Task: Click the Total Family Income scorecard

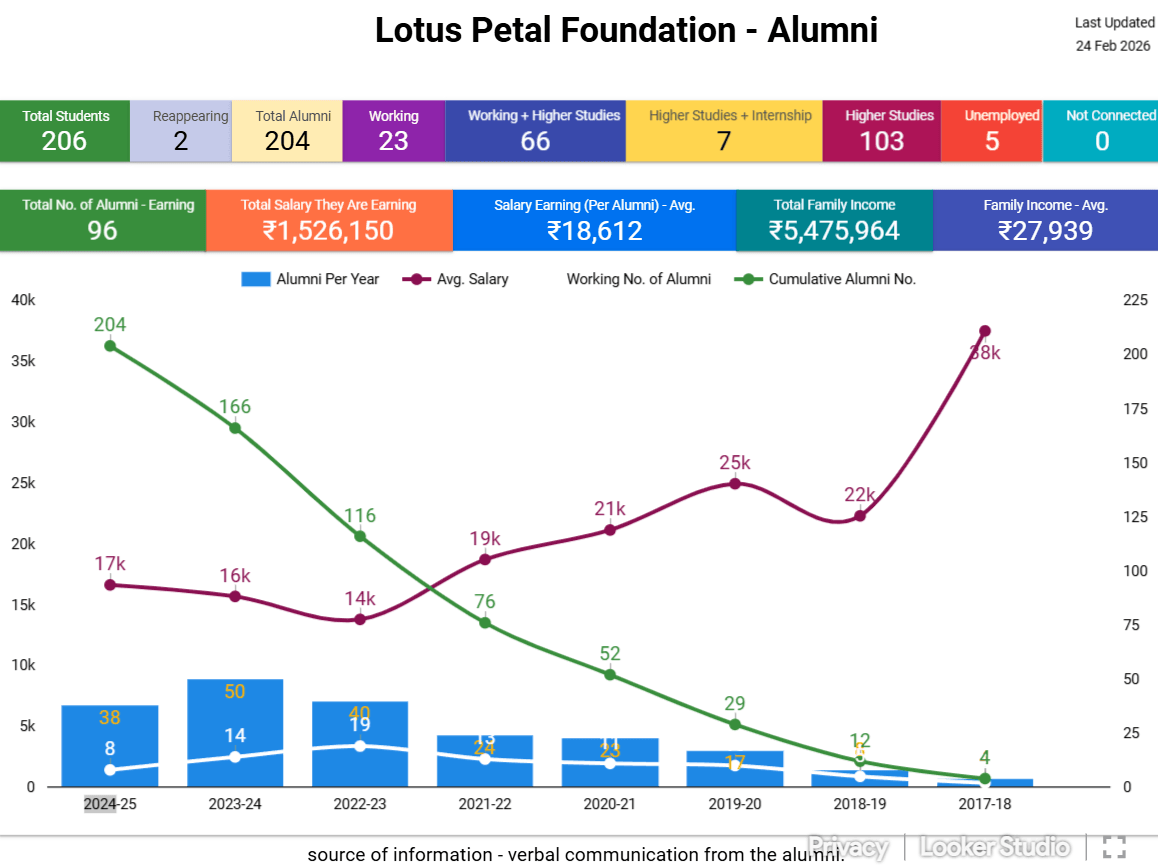Action: [835, 221]
